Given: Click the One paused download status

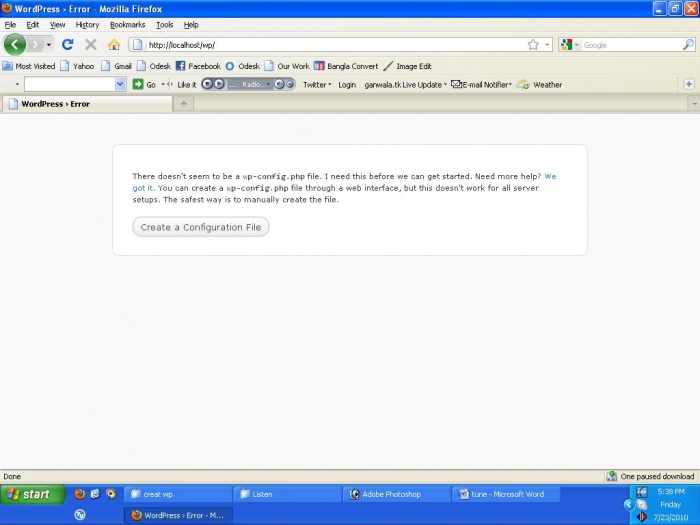Looking at the screenshot, I should 651,476.
